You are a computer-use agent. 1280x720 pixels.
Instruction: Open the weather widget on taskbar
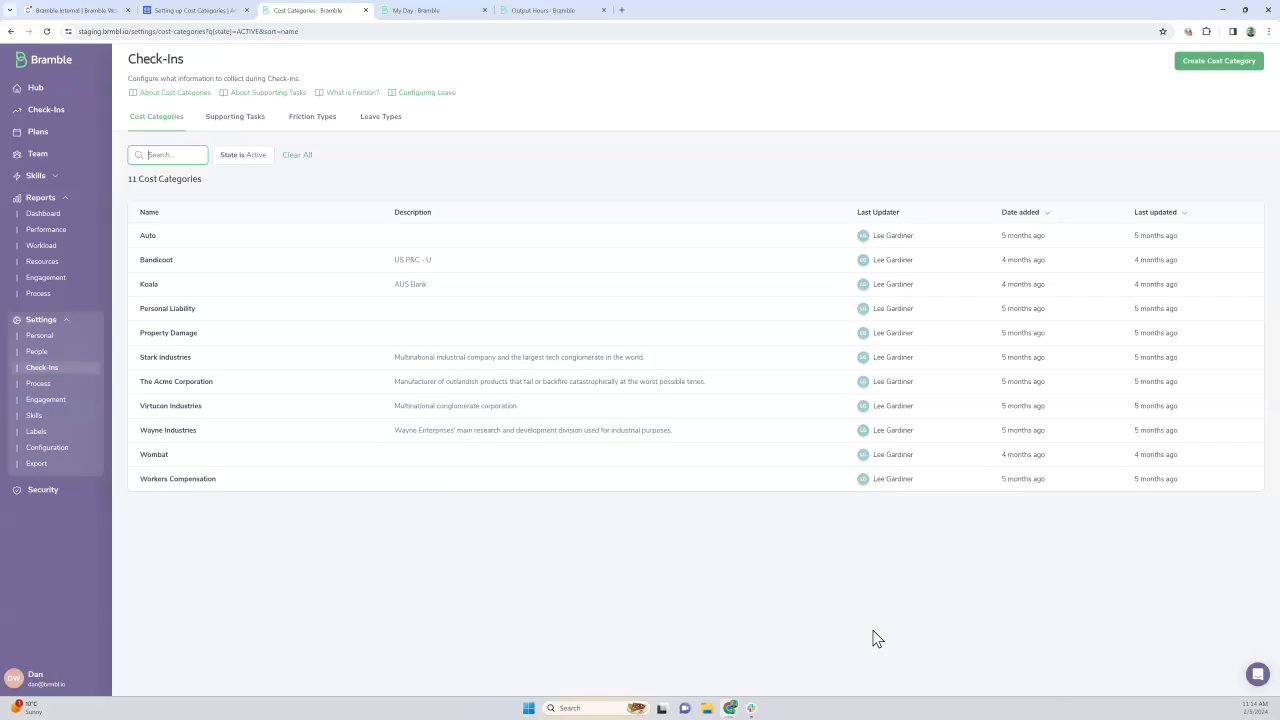tap(28, 707)
